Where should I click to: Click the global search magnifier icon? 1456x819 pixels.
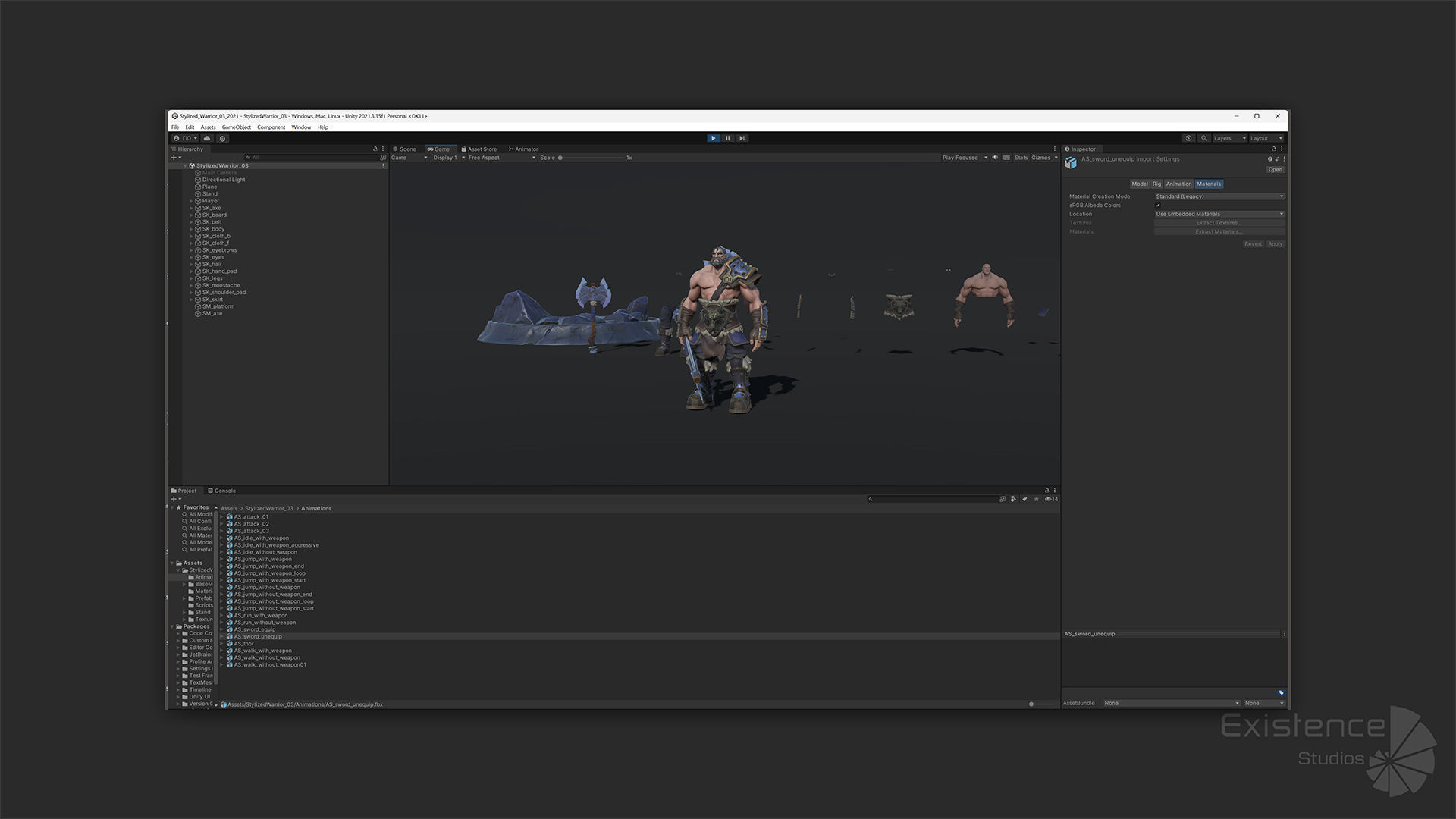pyautogui.click(x=1203, y=138)
